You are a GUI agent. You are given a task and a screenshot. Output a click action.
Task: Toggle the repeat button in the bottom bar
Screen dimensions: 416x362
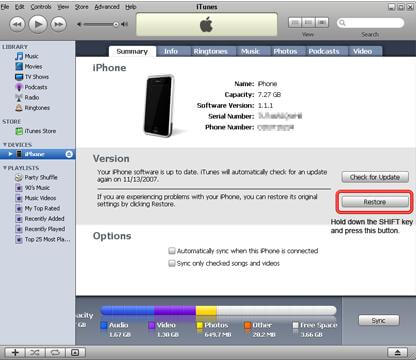pos(55,352)
